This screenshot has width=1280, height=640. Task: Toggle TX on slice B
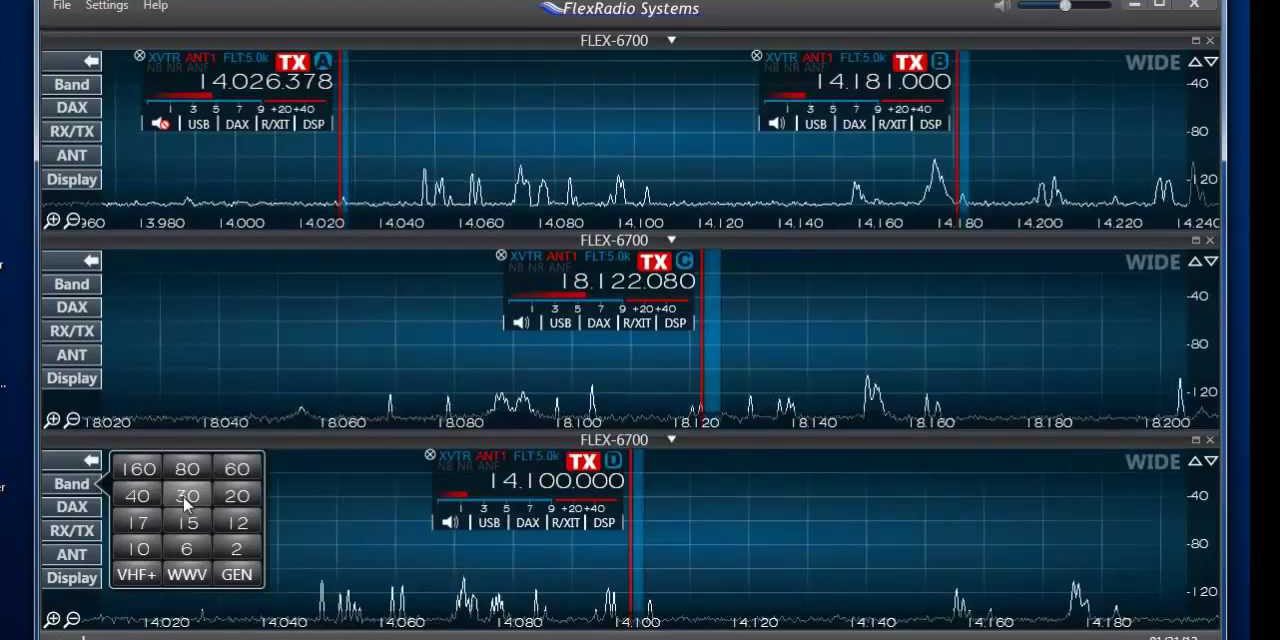tap(909, 63)
